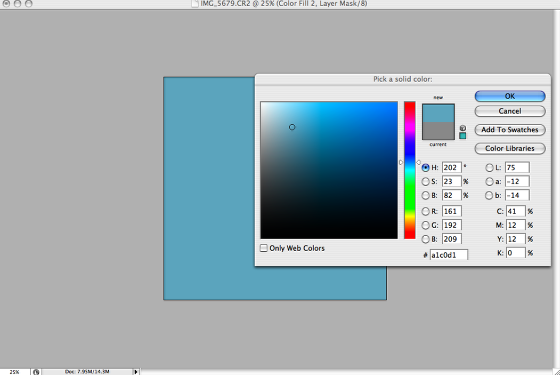
Task: Click the out-of-gamut warning cube icon
Action: tap(462, 128)
